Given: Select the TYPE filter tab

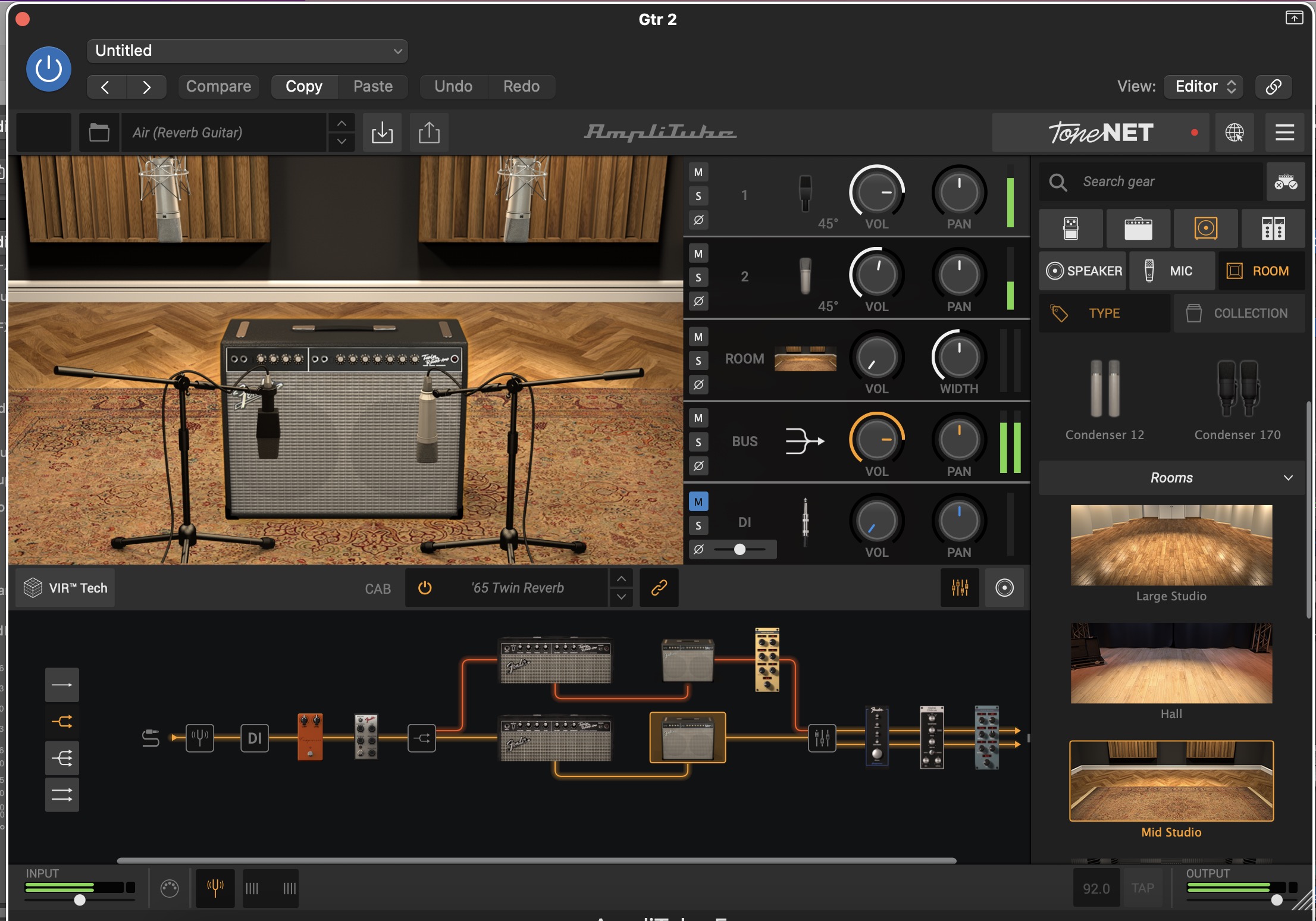Looking at the screenshot, I should click(1105, 313).
